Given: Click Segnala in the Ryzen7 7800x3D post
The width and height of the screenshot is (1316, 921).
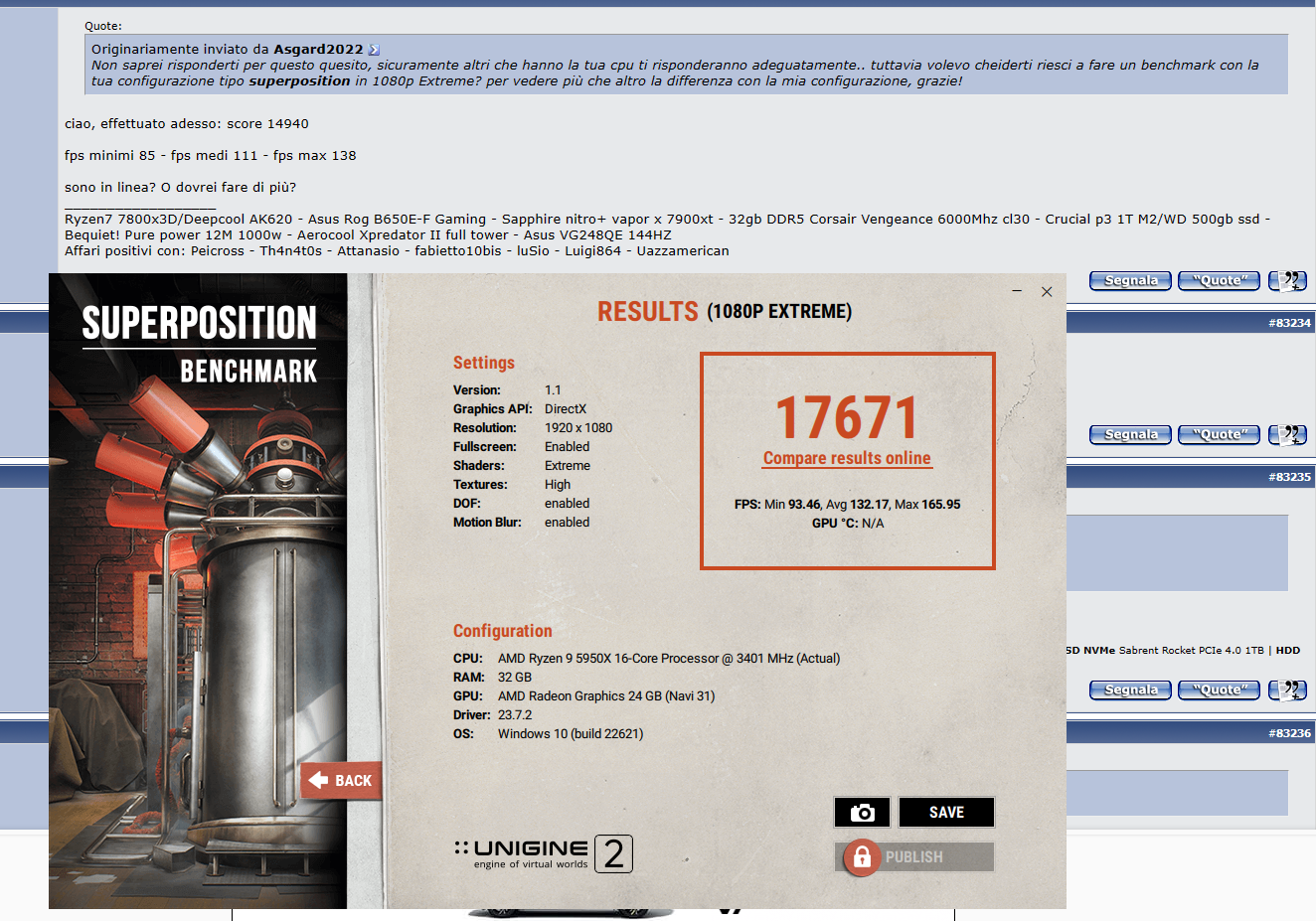Looking at the screenshot, I should point(1130,281).
